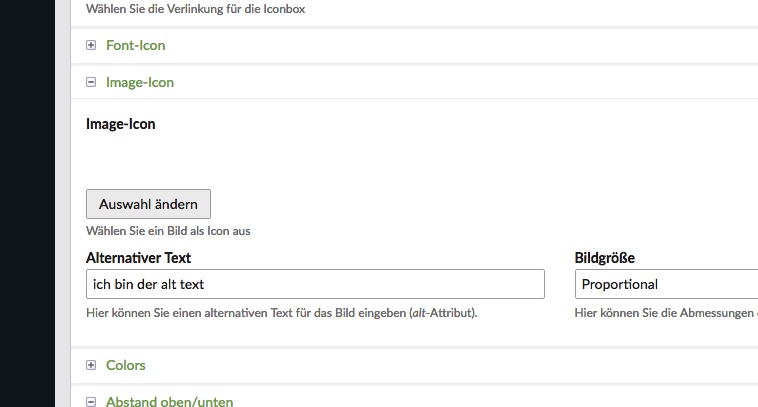This screenshot has height=407, width=758.
Task: Expand the Colors section via its label
Action: click(125, 365)
